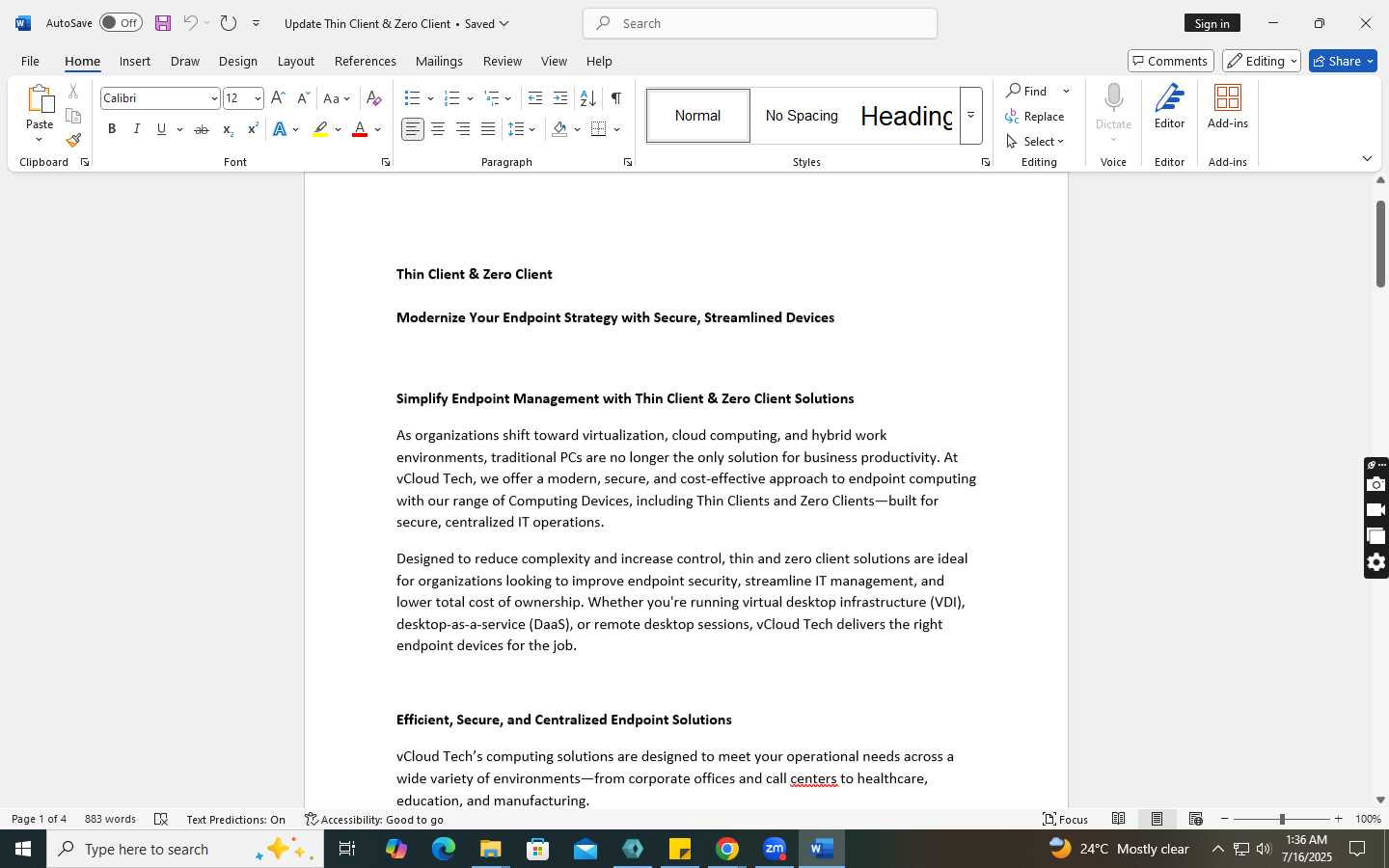This screenshot has width=1389, height=868.
Task: Collapse the ribbon with chevron
Action: 1367,158
